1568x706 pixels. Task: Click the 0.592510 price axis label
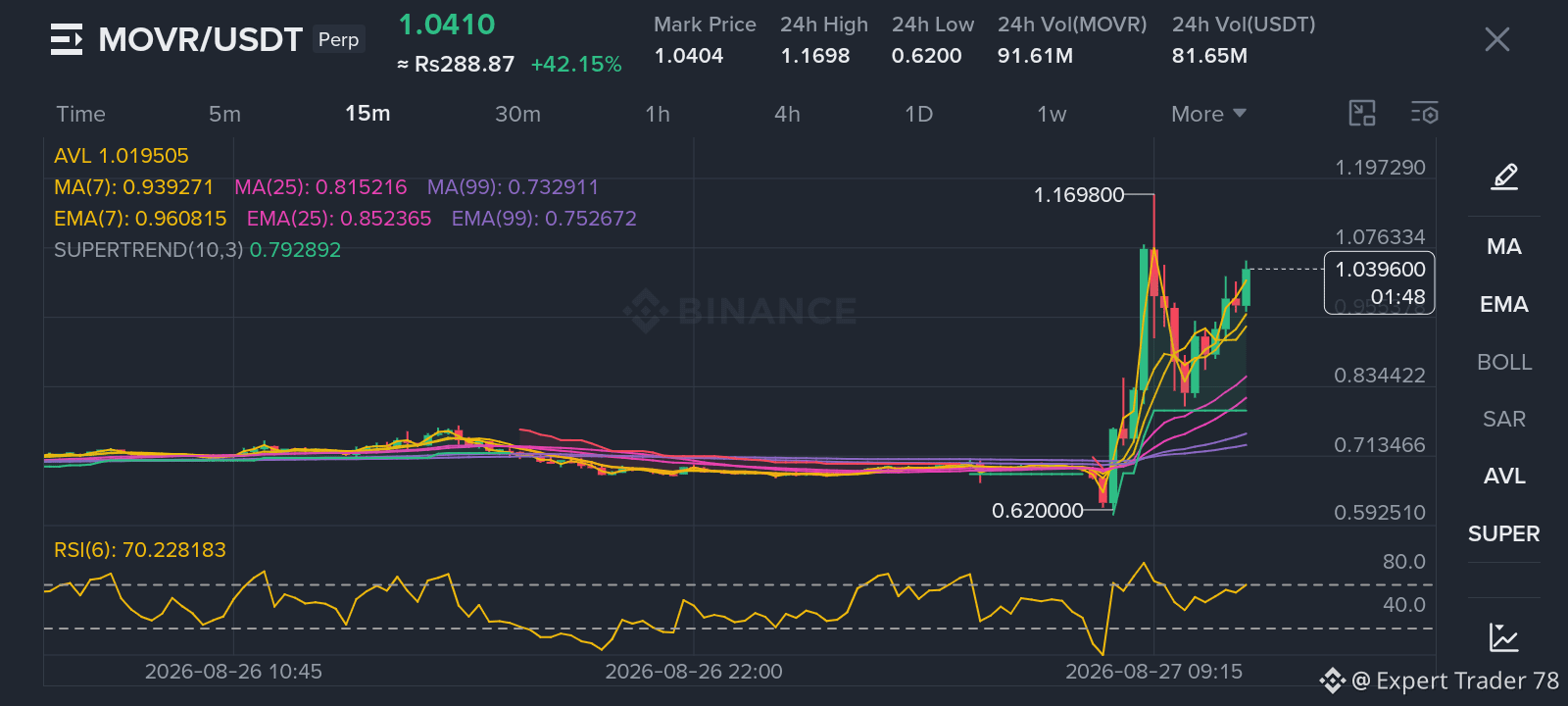pos(1380,513)
